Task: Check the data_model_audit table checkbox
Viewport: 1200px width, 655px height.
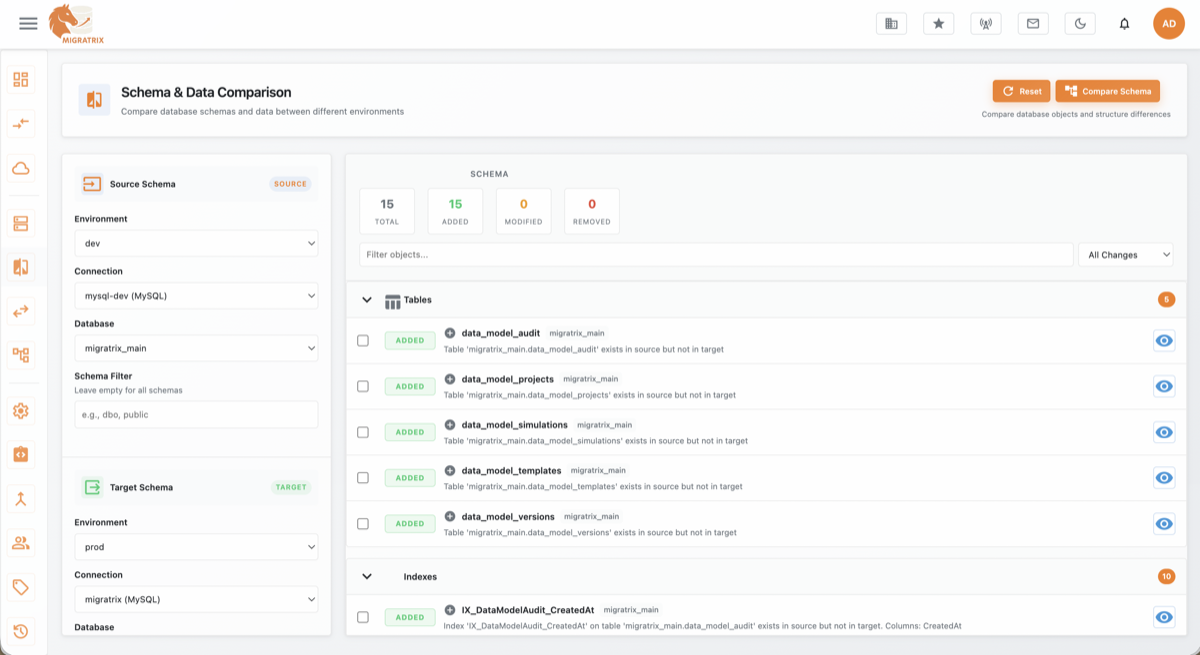Action: (x=363, y=341)
